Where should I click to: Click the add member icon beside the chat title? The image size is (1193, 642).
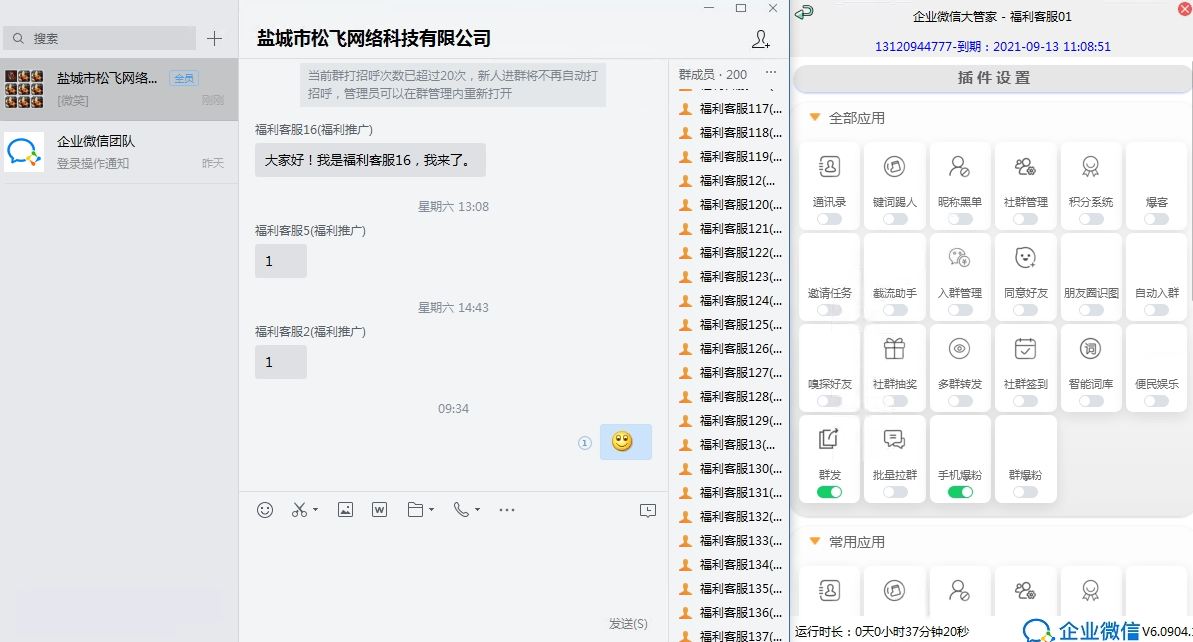tap(761, 40)
